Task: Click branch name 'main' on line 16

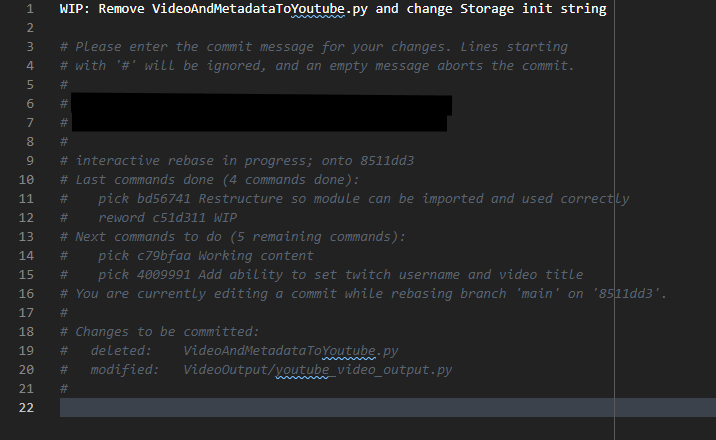Action: (537, 293)
